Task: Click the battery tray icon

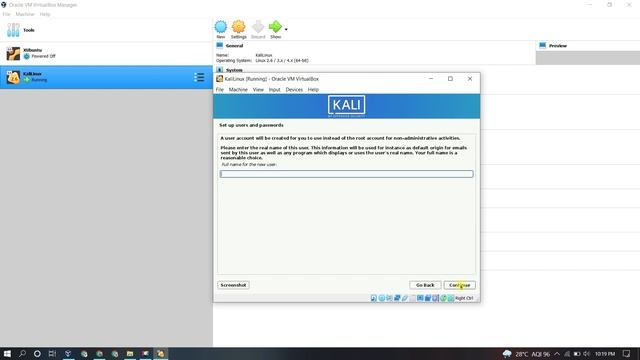Action: [577, 353]
